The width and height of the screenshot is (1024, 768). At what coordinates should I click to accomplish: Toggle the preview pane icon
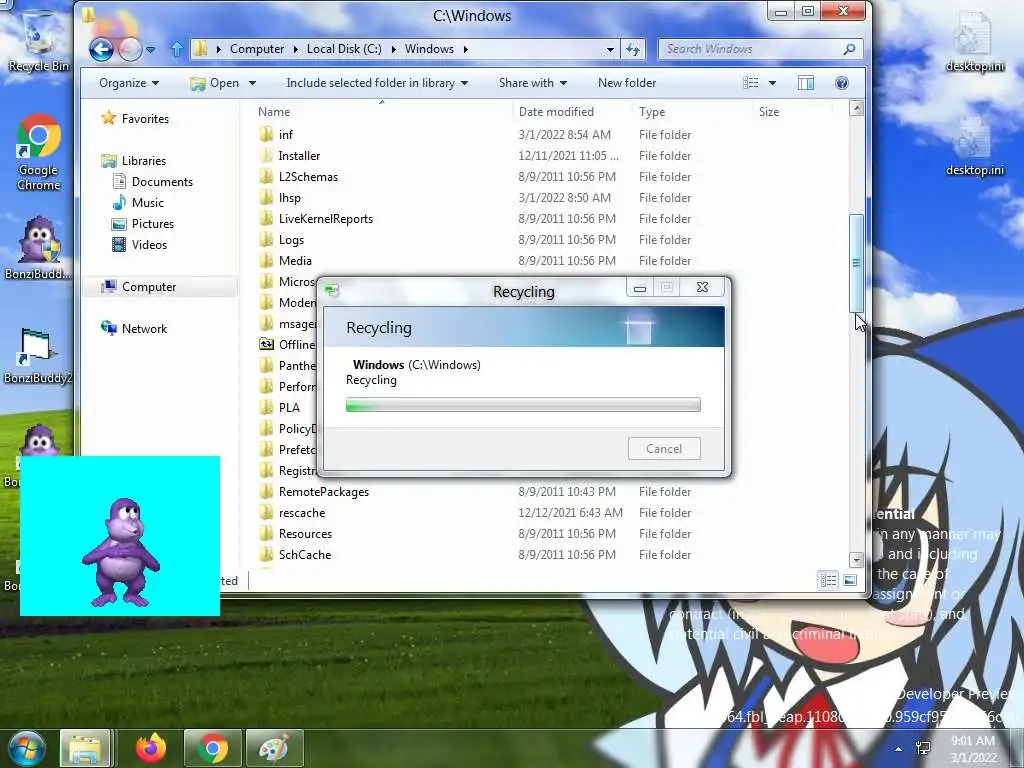tap(806, 83)
